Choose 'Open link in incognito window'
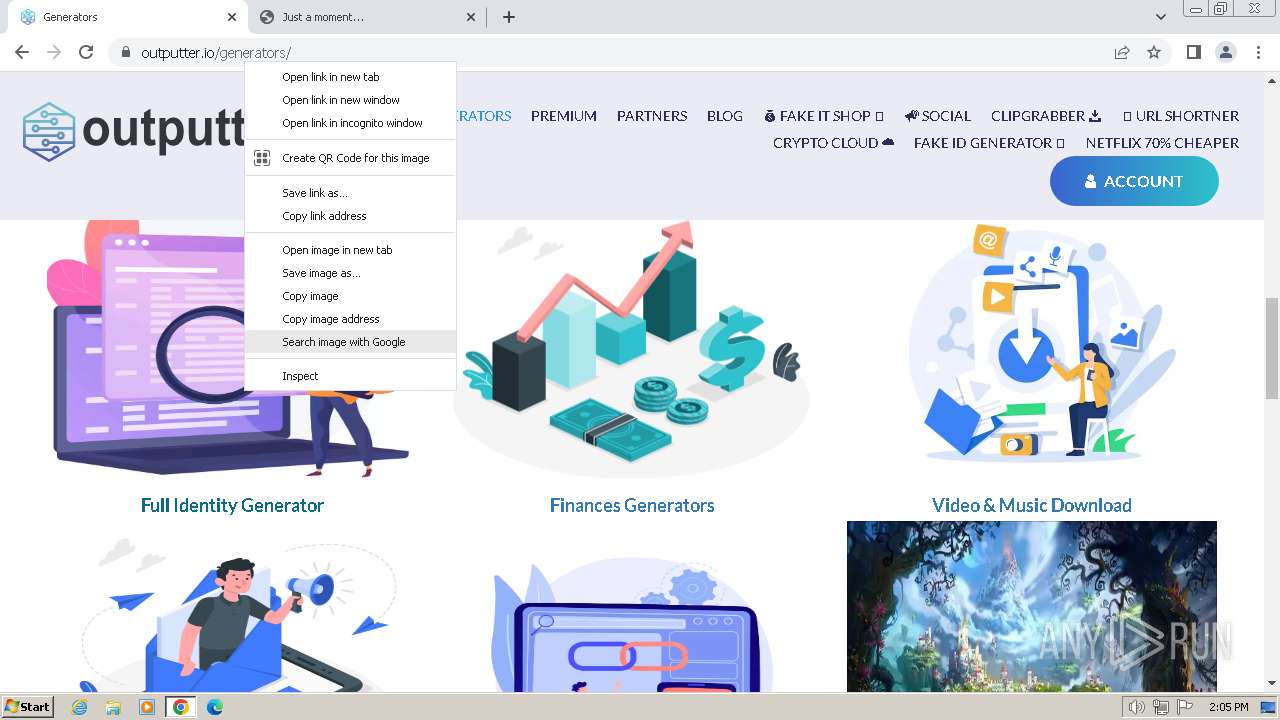Image resolution: width=1280 pixels, height=720 pixels. click(350, 123)
